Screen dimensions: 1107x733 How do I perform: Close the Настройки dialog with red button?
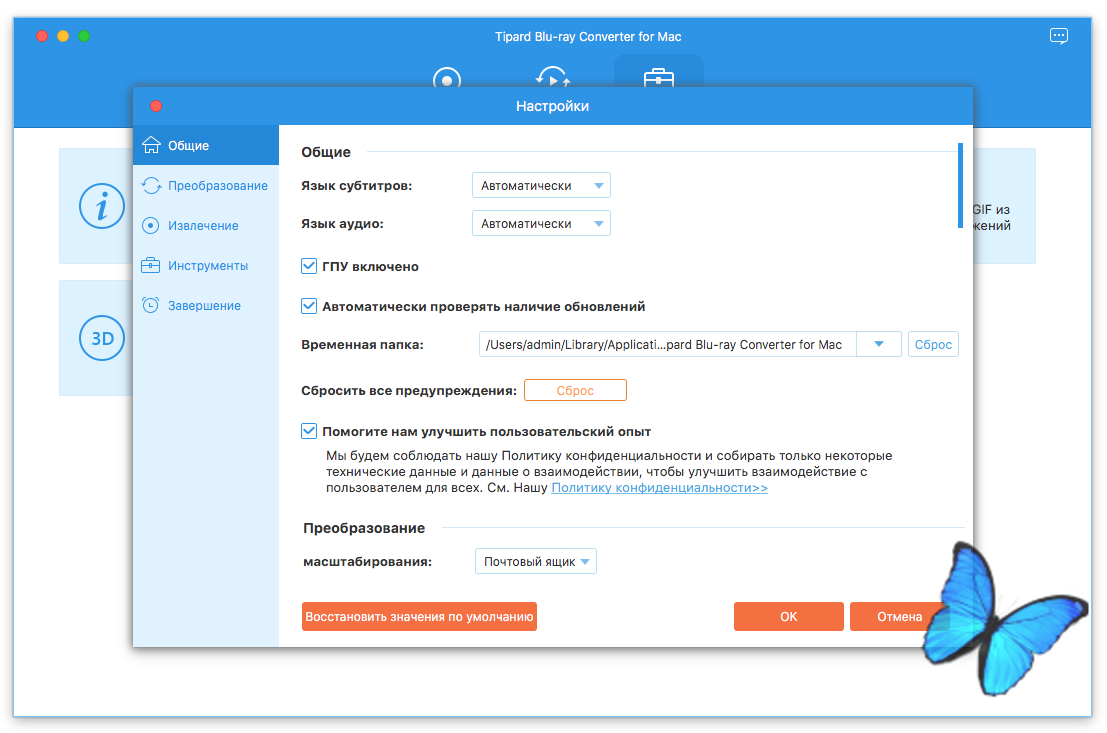tap(156, 106)
